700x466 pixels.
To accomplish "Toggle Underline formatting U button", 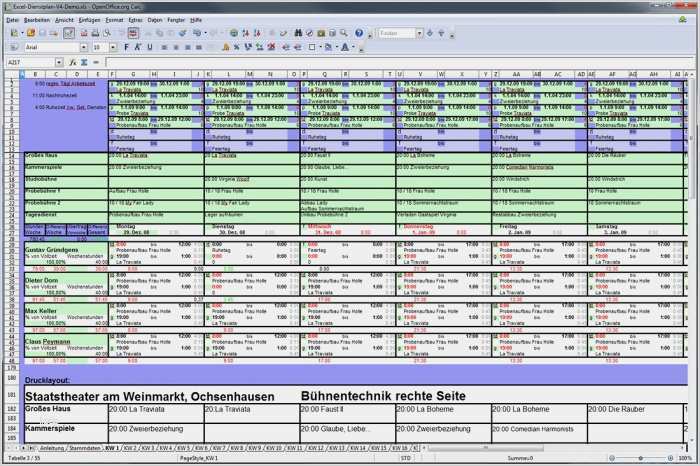I will (x=150, y=47).
